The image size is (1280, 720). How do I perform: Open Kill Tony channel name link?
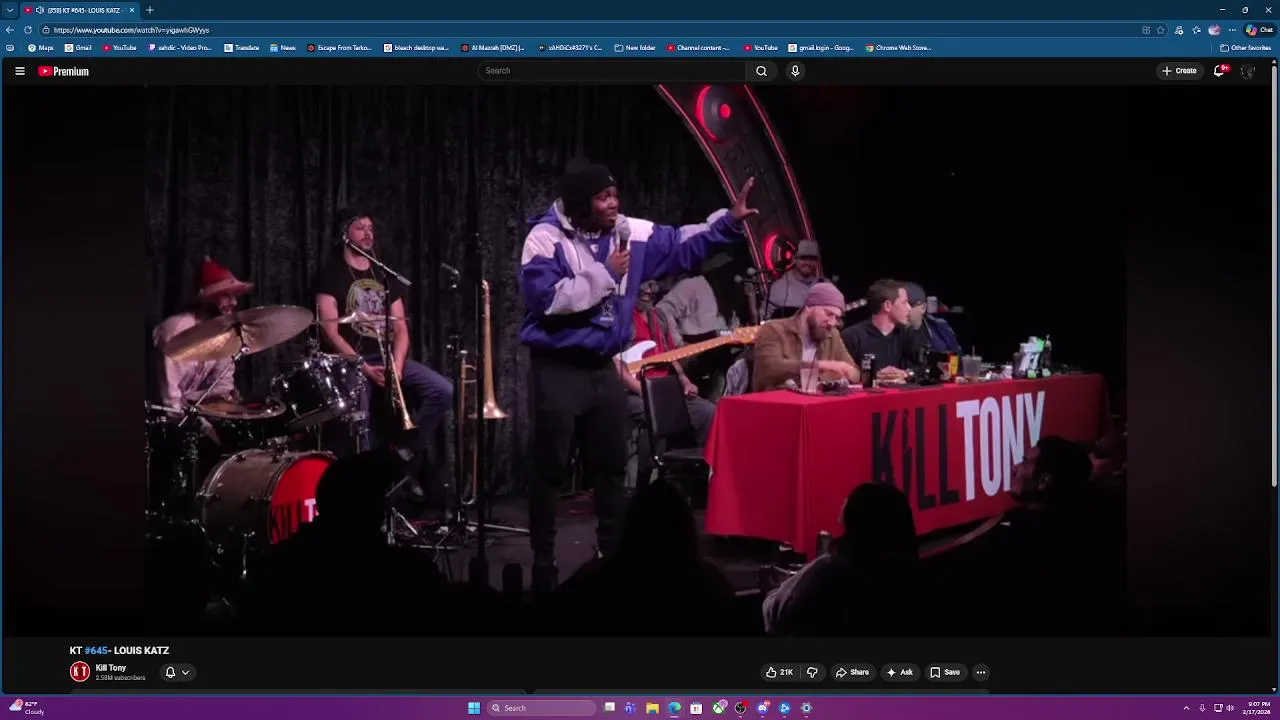click(111, 668)
